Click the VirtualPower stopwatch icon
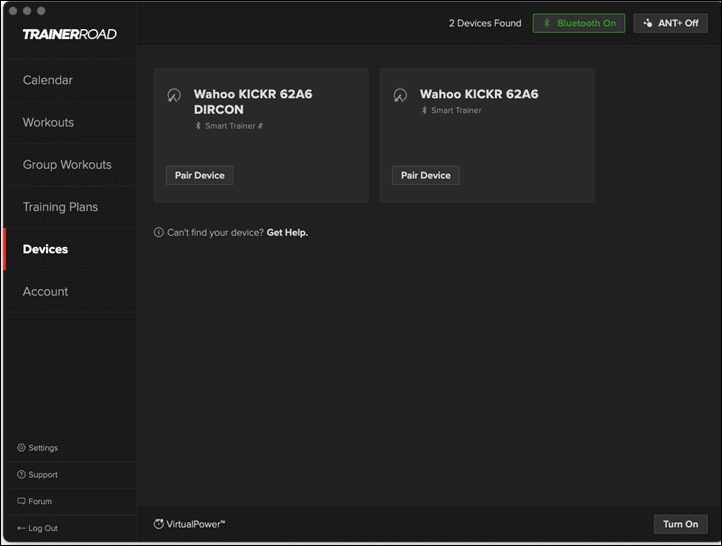This screenshot has width=722, height=546. pyautogui.click(x=158, y=524)
